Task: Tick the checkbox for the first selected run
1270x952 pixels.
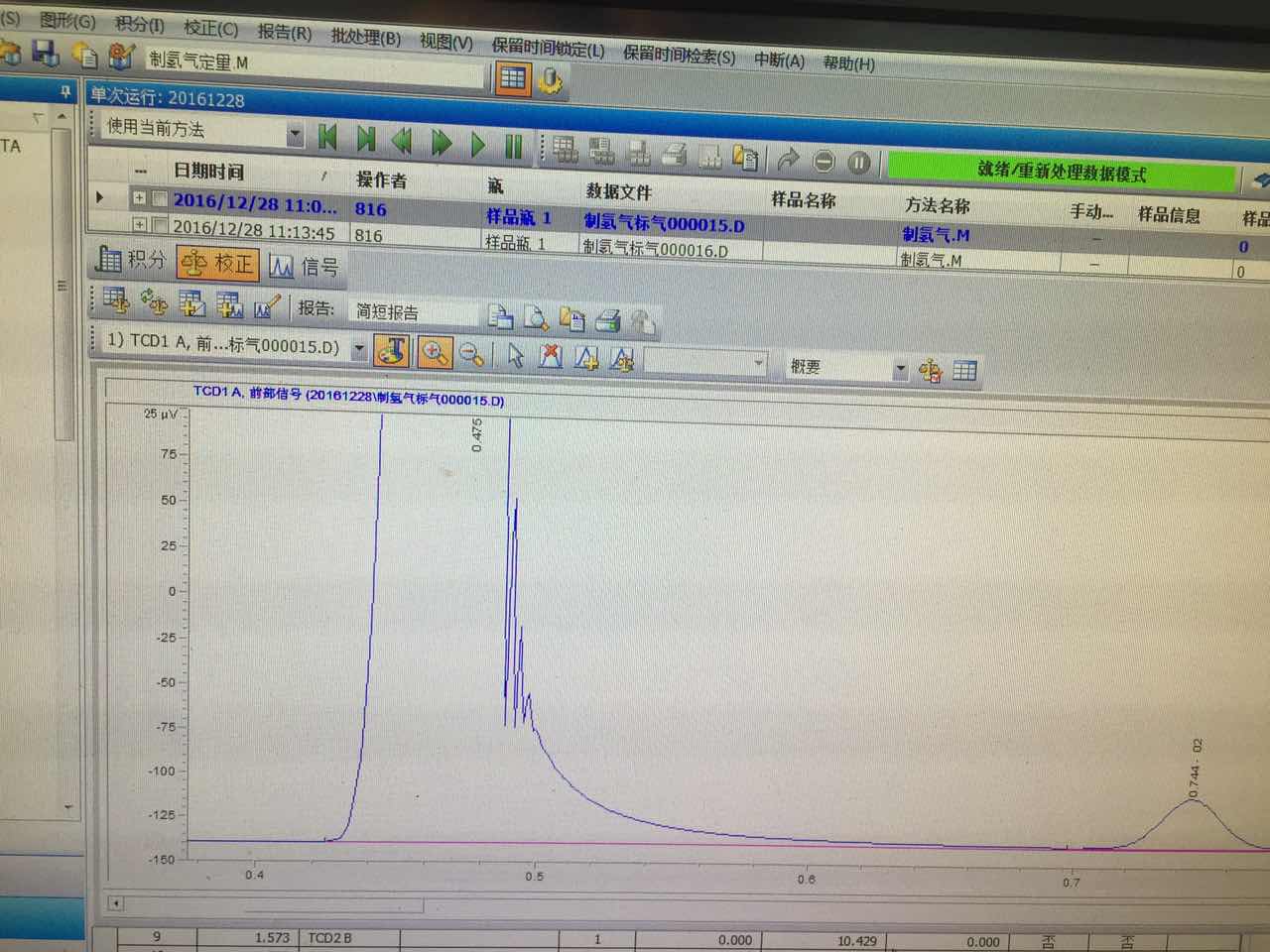Action: point(160,198)
